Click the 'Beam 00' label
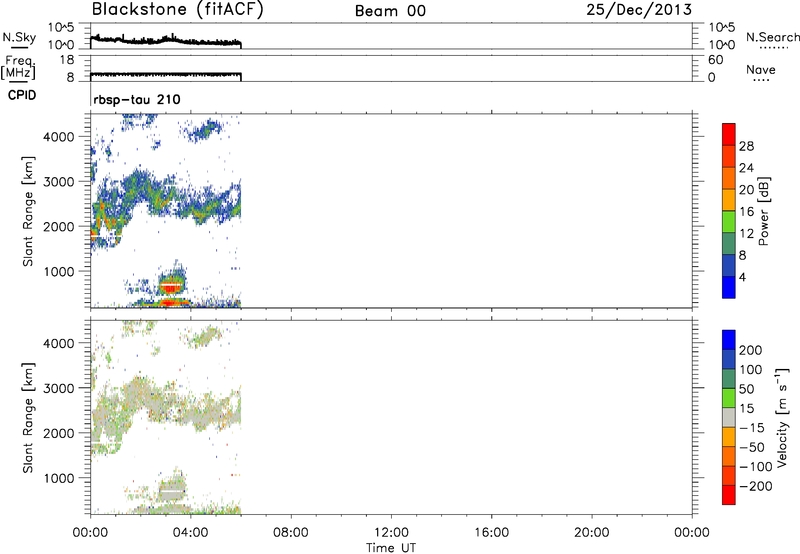800x554 pixels. 390,11
